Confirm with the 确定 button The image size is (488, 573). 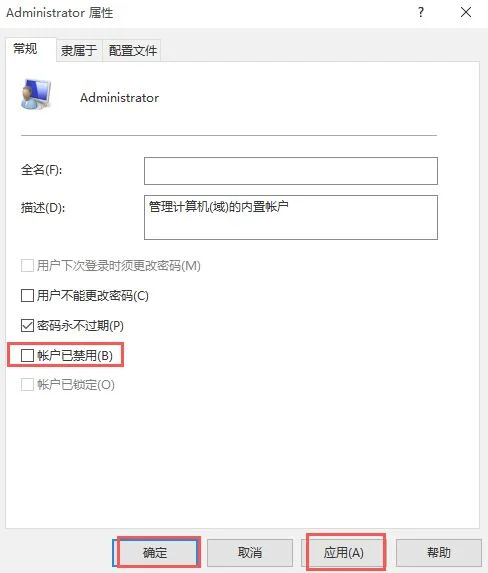click(155, 553)
